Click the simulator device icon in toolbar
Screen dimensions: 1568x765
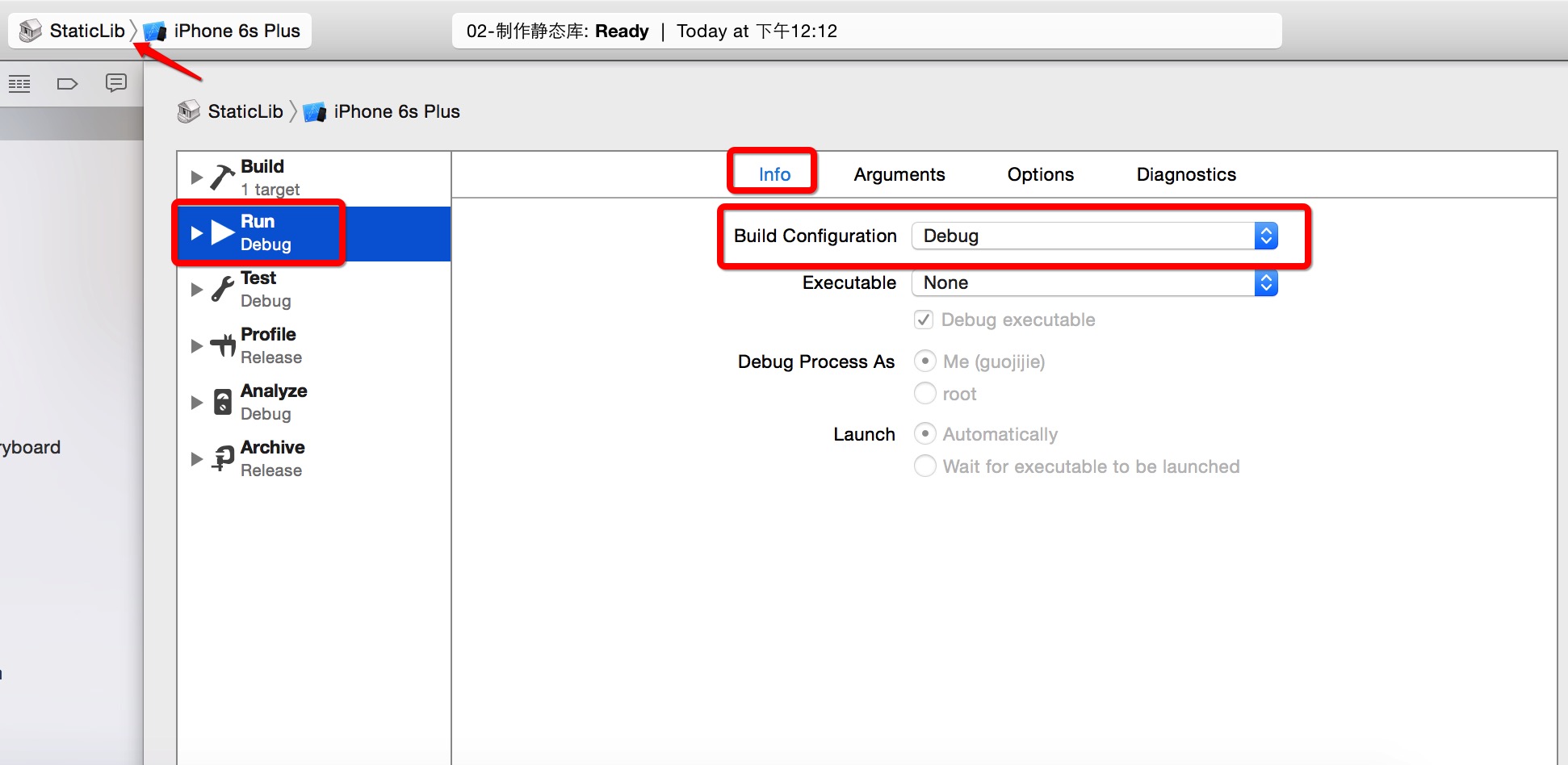click(155, 31)
